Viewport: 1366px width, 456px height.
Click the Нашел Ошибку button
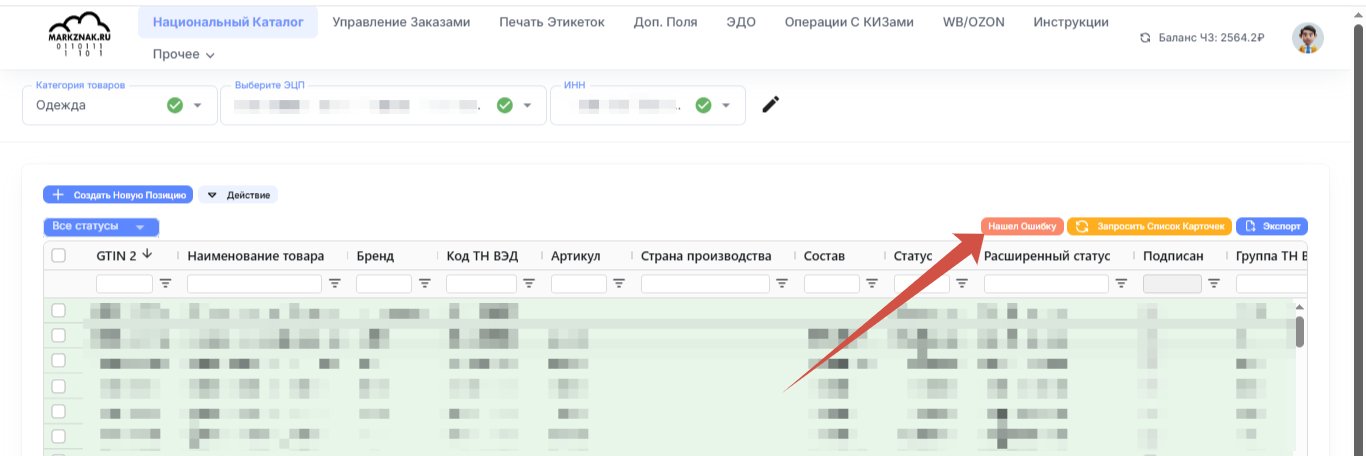point(1022,227)
